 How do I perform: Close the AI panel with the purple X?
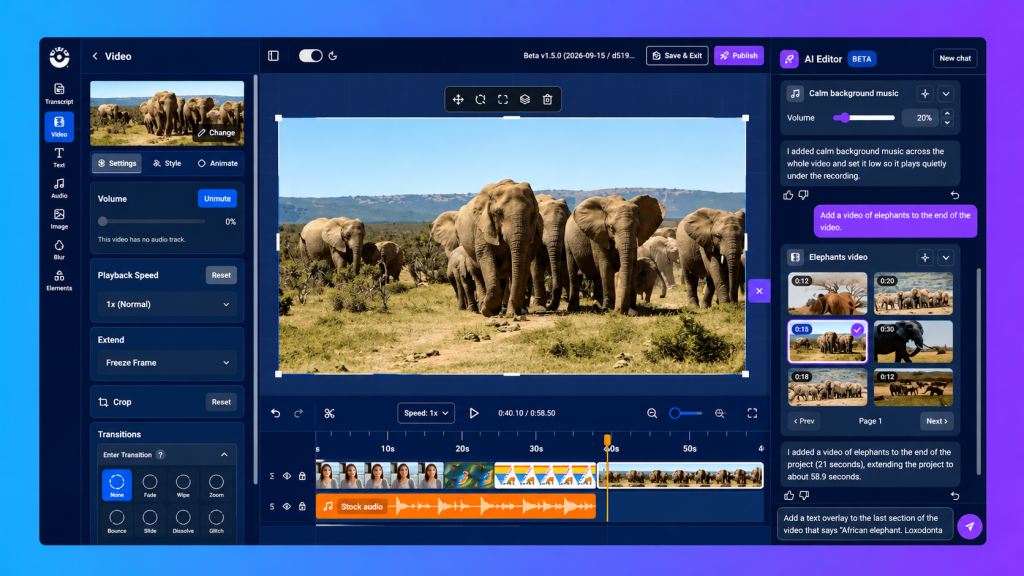(759, 291)
